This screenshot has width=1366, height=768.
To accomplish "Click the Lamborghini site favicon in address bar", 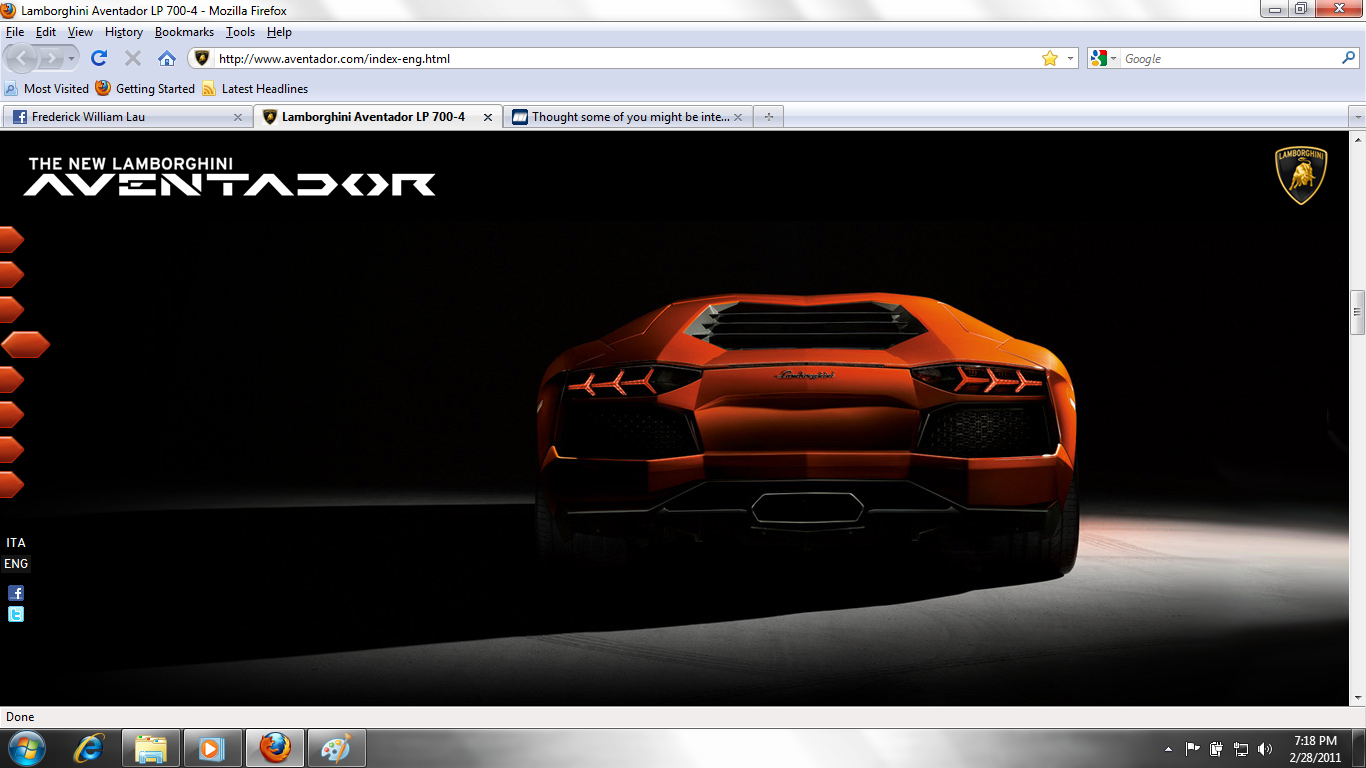I will point(202,58).
